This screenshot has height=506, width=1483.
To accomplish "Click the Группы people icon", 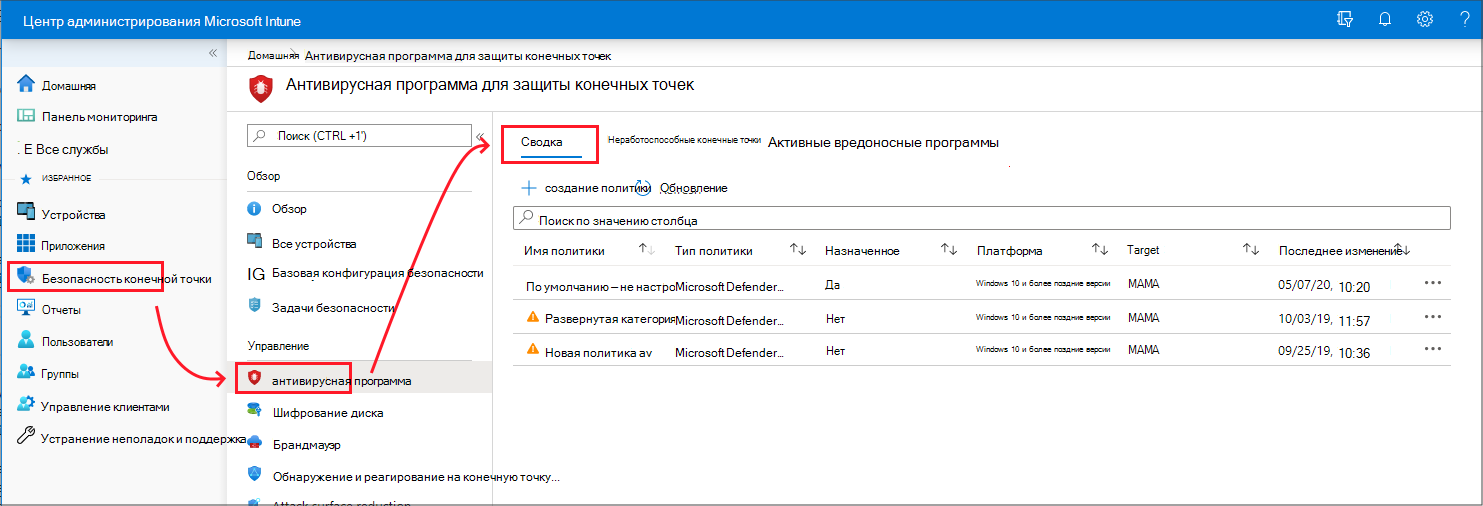I will coord(27,373).
